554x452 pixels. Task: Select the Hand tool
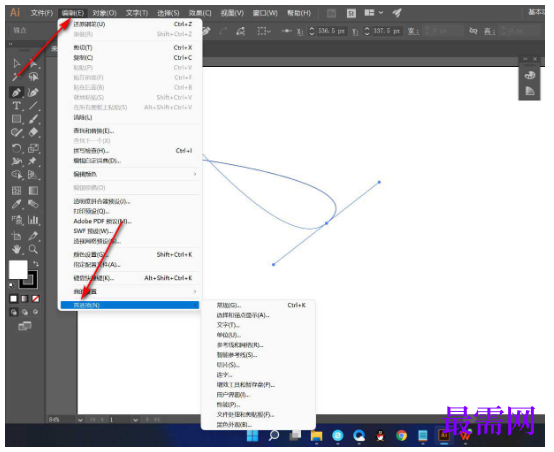(x=16, y=250)
